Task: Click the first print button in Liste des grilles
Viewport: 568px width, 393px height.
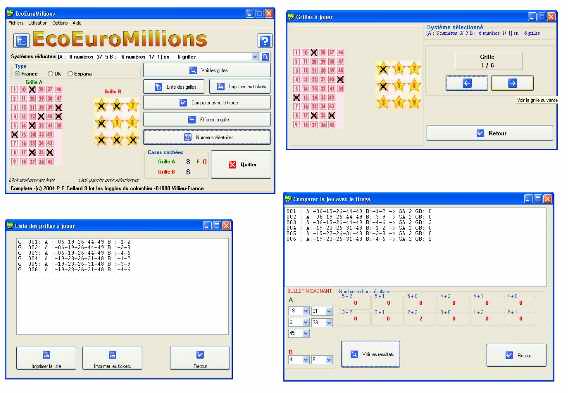Action: pos(46,358)
